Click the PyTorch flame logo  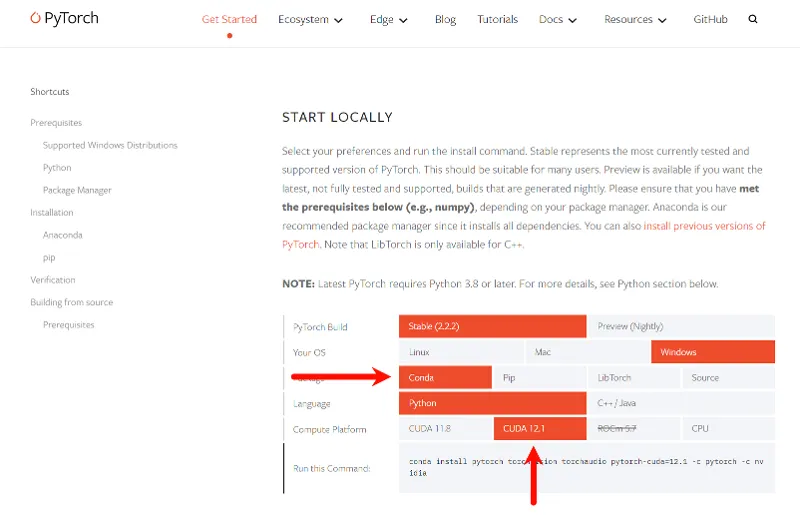point(36,18)
